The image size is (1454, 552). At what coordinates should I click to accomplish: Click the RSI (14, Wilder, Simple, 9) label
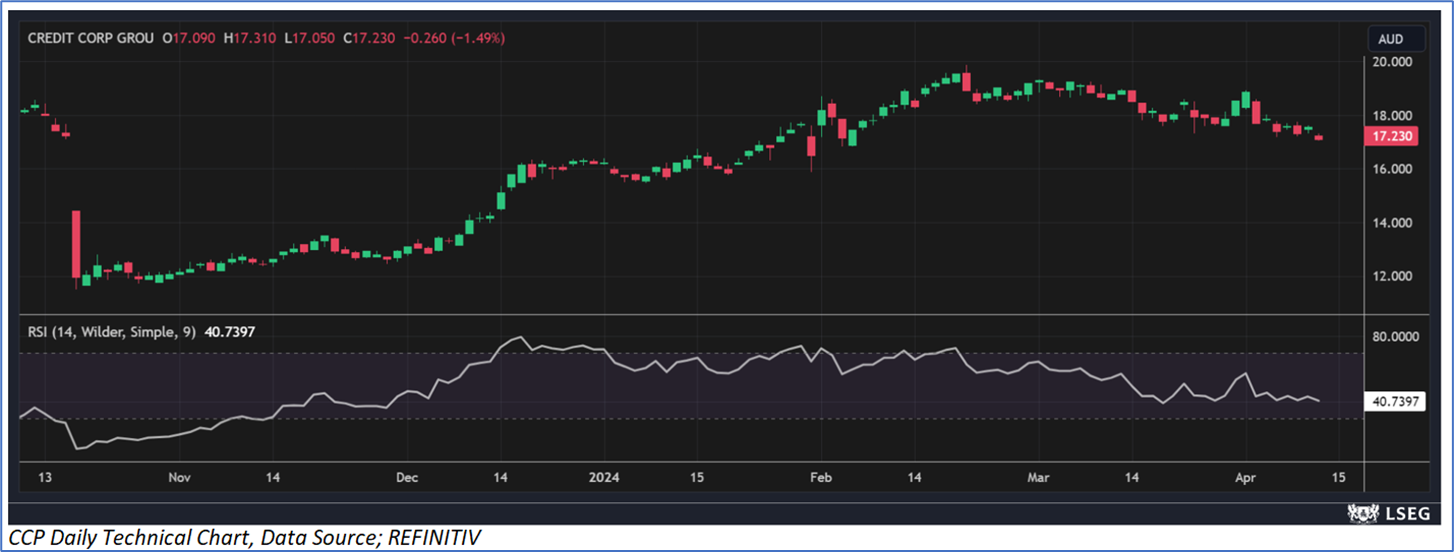tap(111, 331)
